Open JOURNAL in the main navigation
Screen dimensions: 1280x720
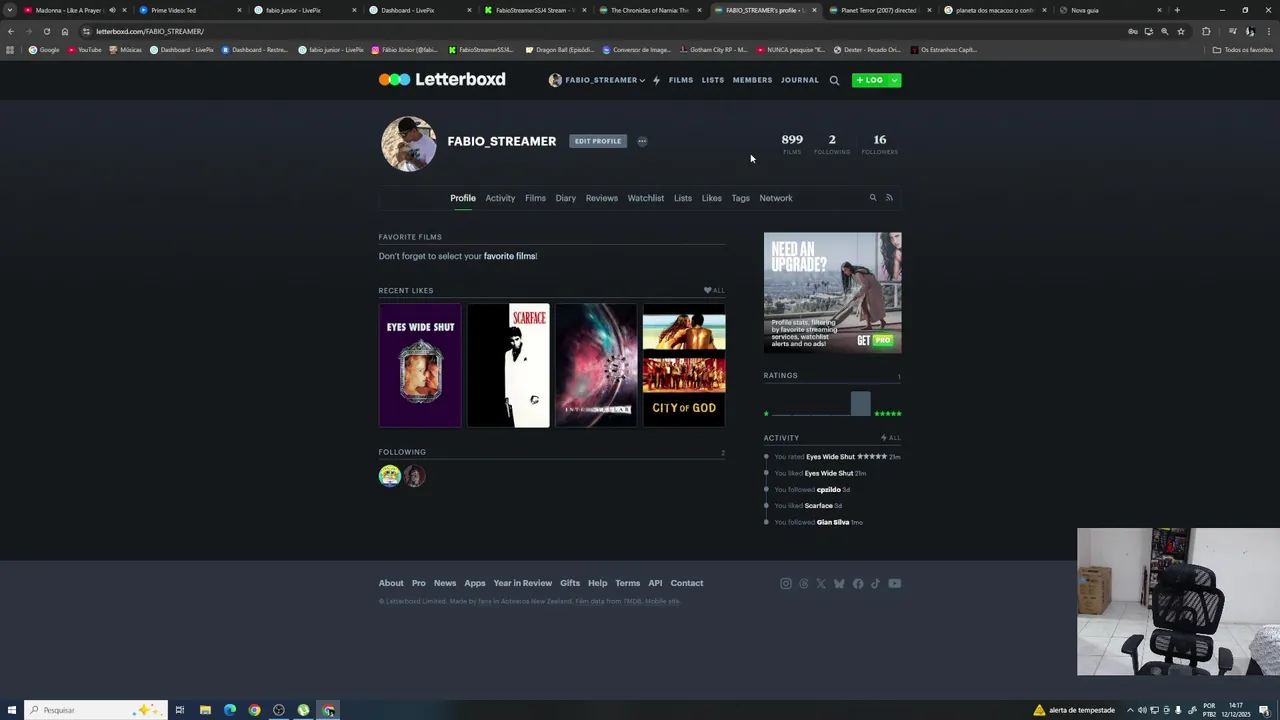800,80
